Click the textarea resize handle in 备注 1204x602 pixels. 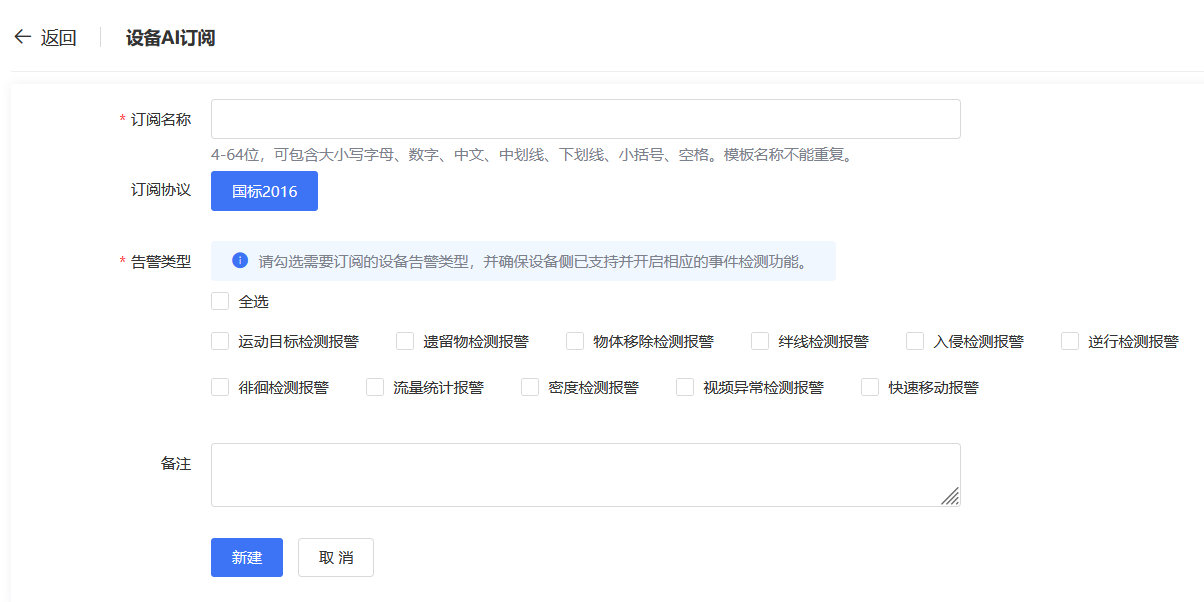click(x=950, y=496)
